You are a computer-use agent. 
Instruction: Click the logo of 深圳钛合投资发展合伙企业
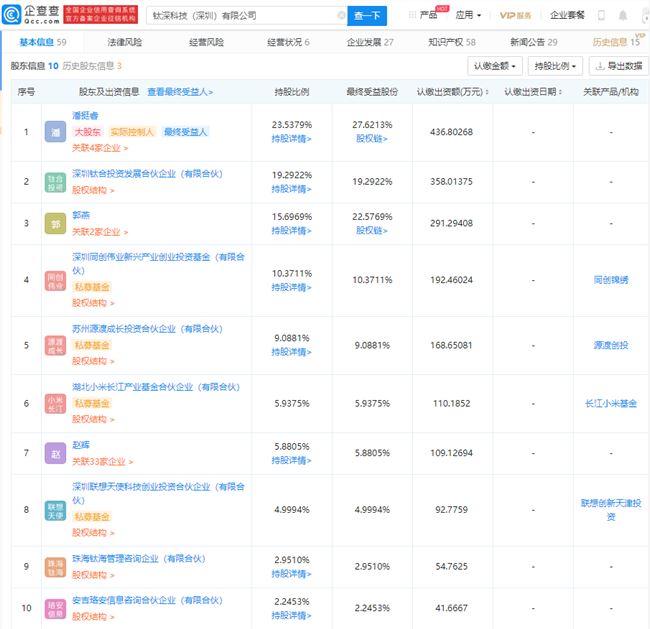pos(55,182)
